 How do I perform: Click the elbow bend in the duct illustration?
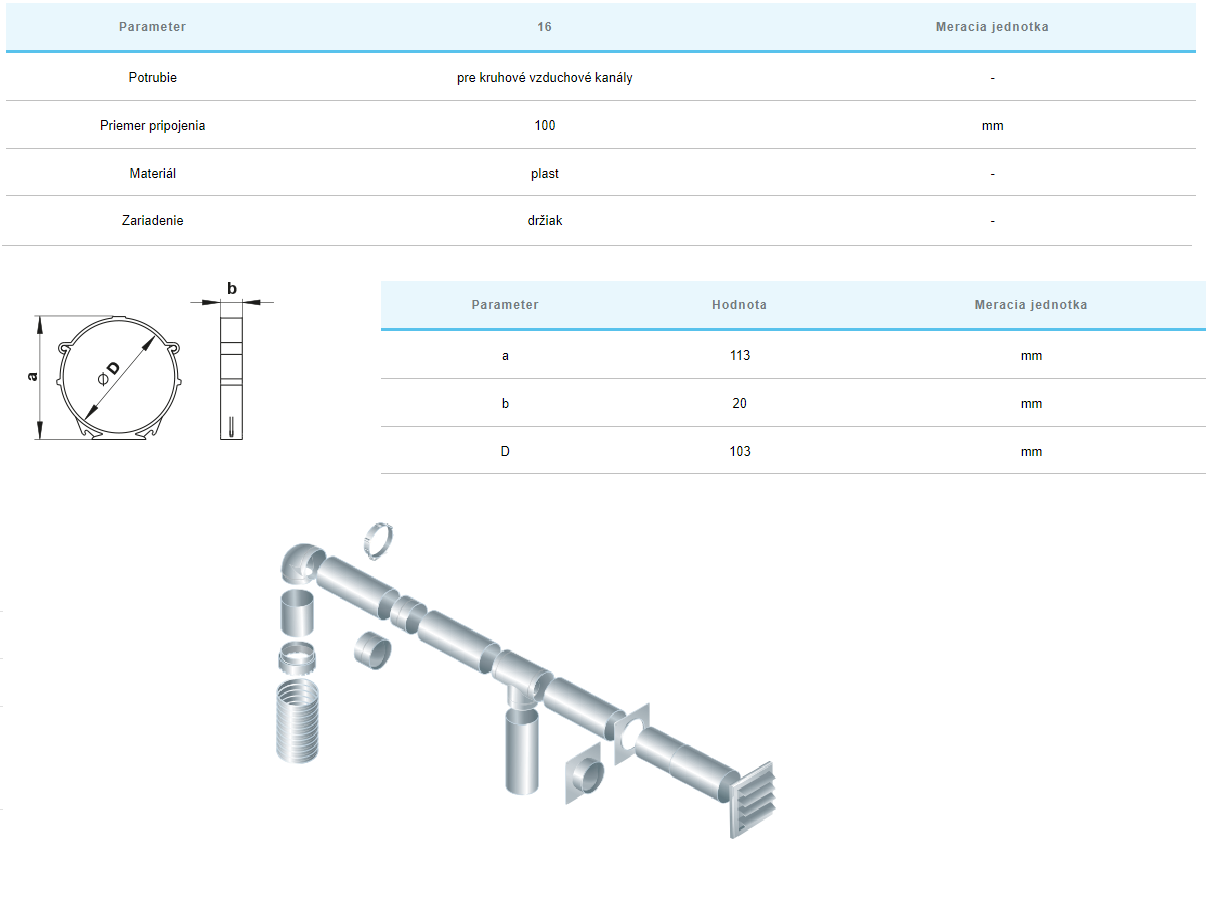pos(301,565)
